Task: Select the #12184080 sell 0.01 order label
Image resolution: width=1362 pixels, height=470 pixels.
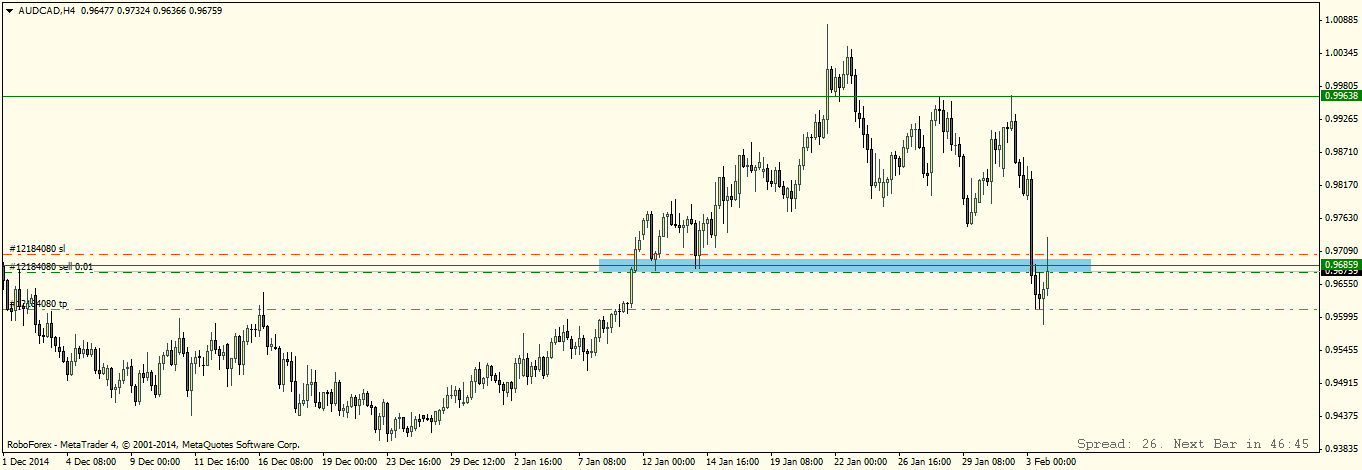Action: point(51,267)
